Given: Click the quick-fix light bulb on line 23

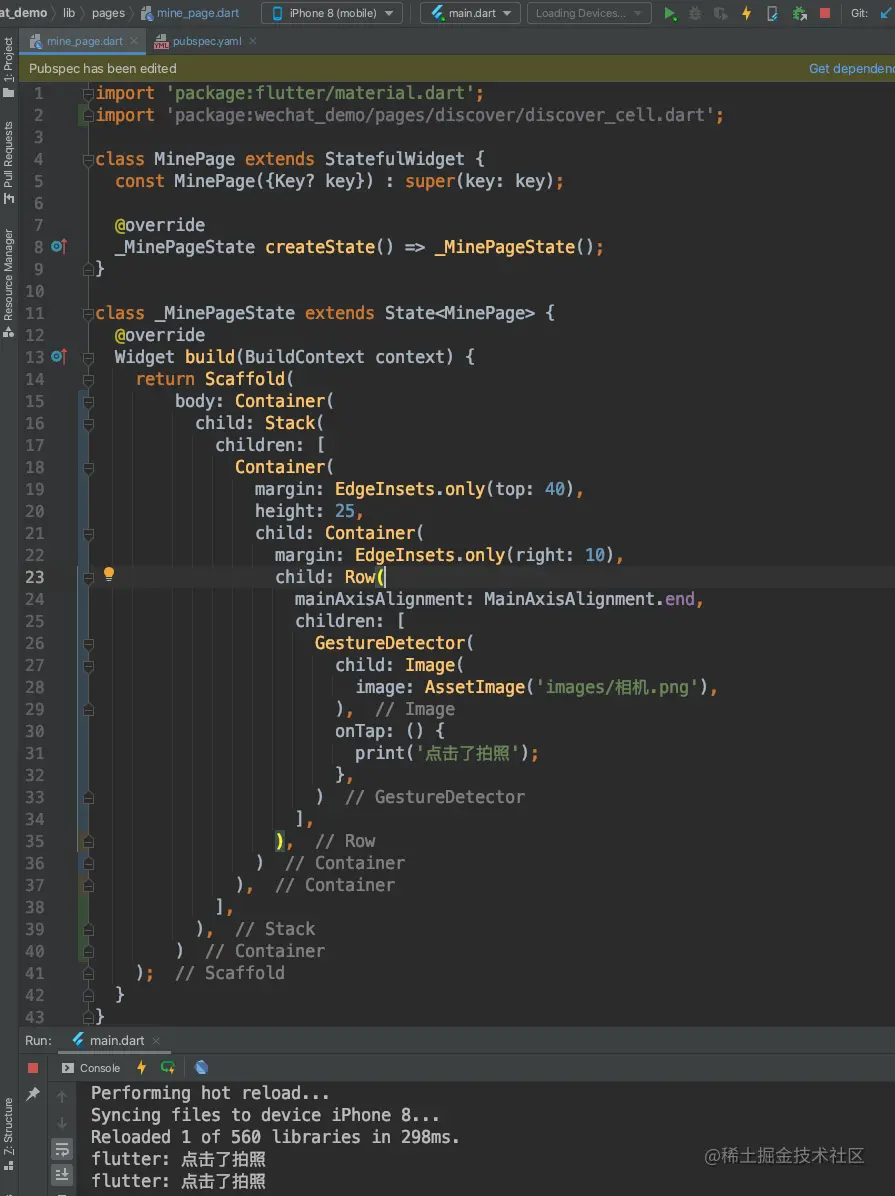Looking at the screenshot, I should (x=109, y=574).
